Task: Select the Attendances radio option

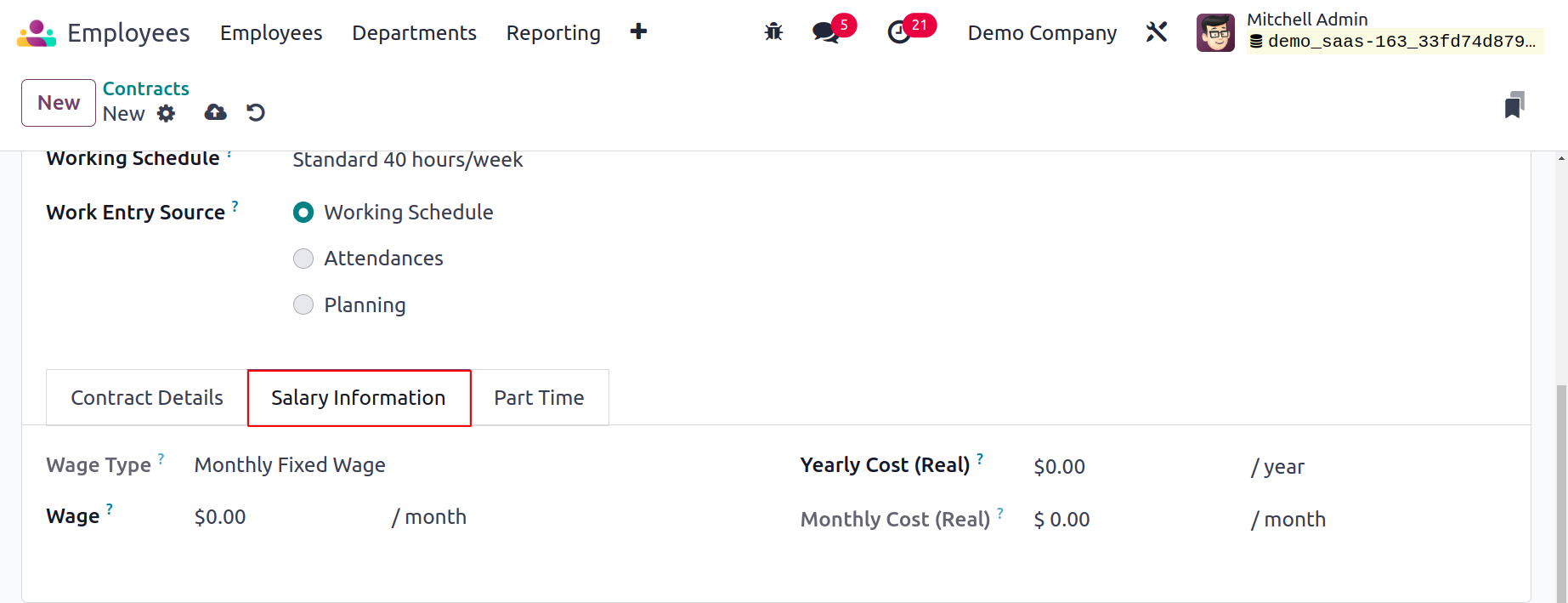Action: point(303,259)
